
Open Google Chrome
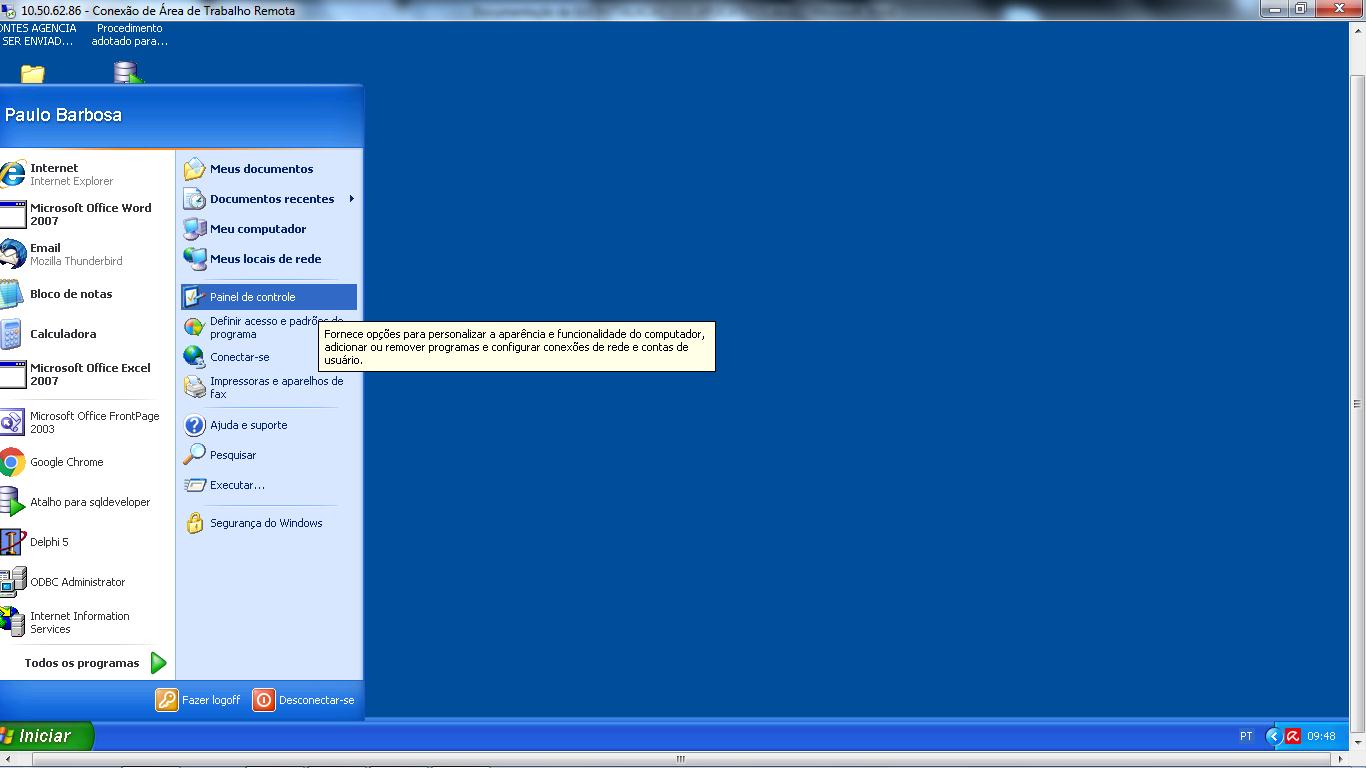point(87,462)
